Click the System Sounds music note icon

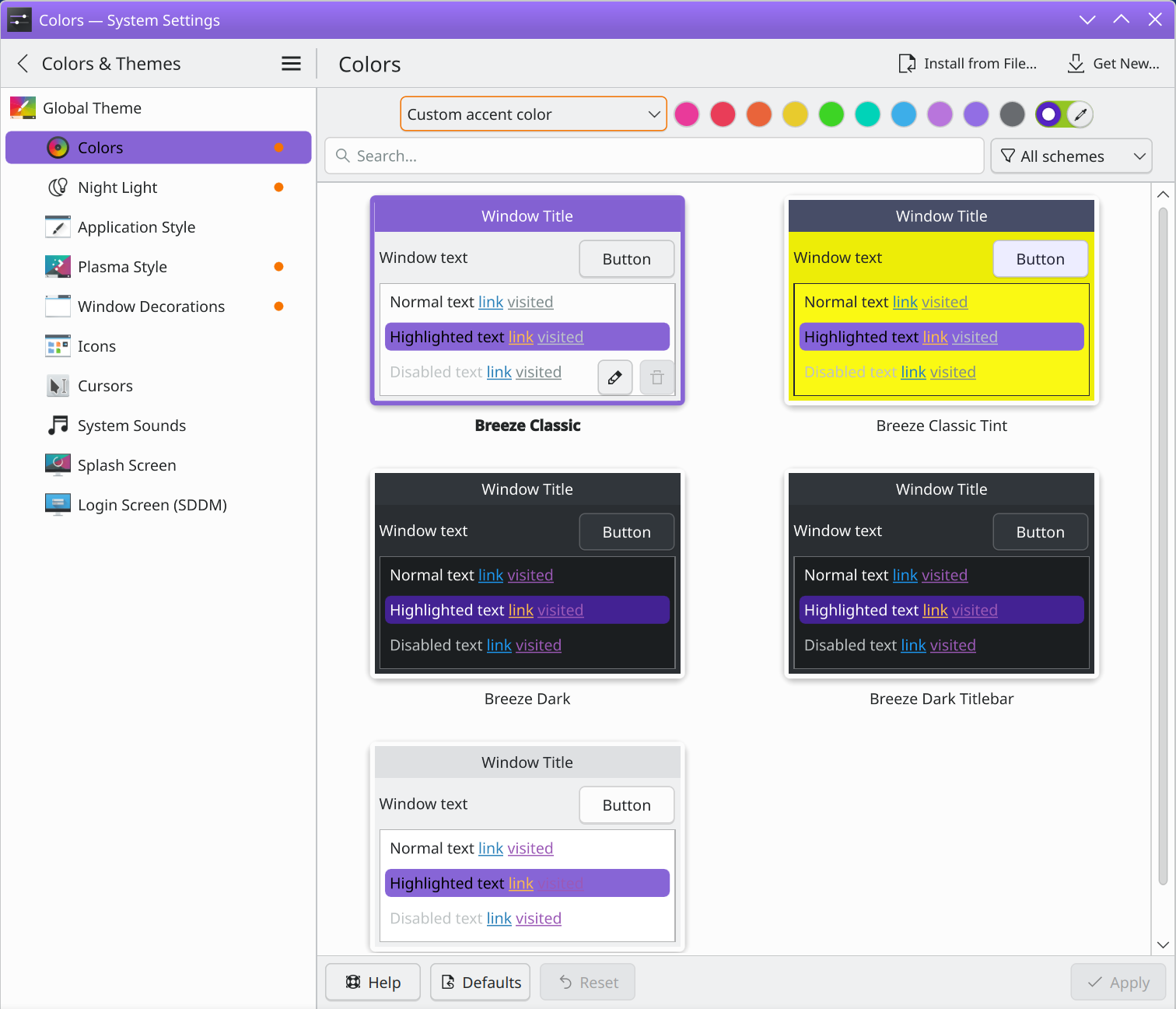tap(58, 426)
